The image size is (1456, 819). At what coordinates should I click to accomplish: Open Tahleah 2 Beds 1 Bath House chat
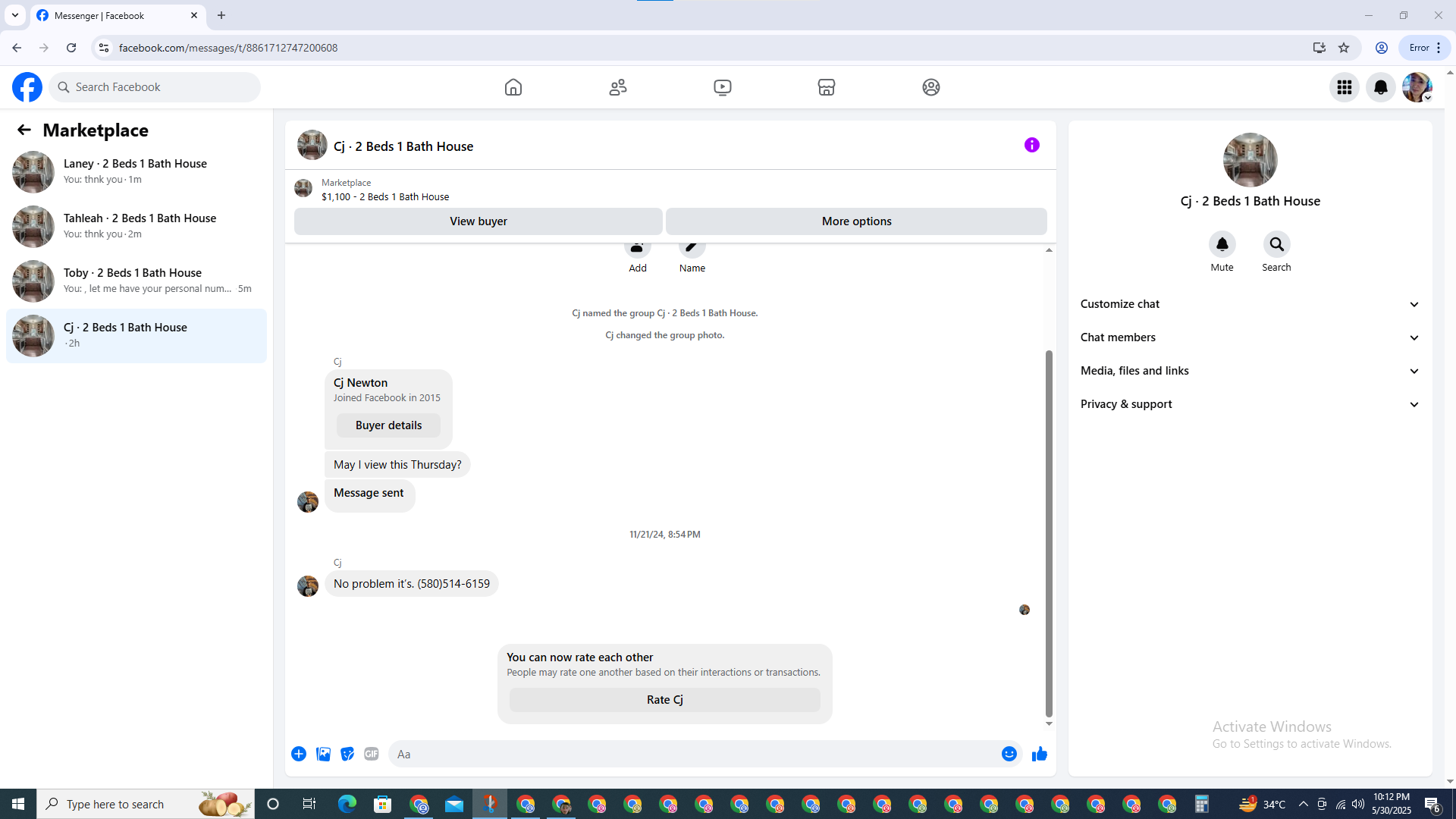[136, 227]
